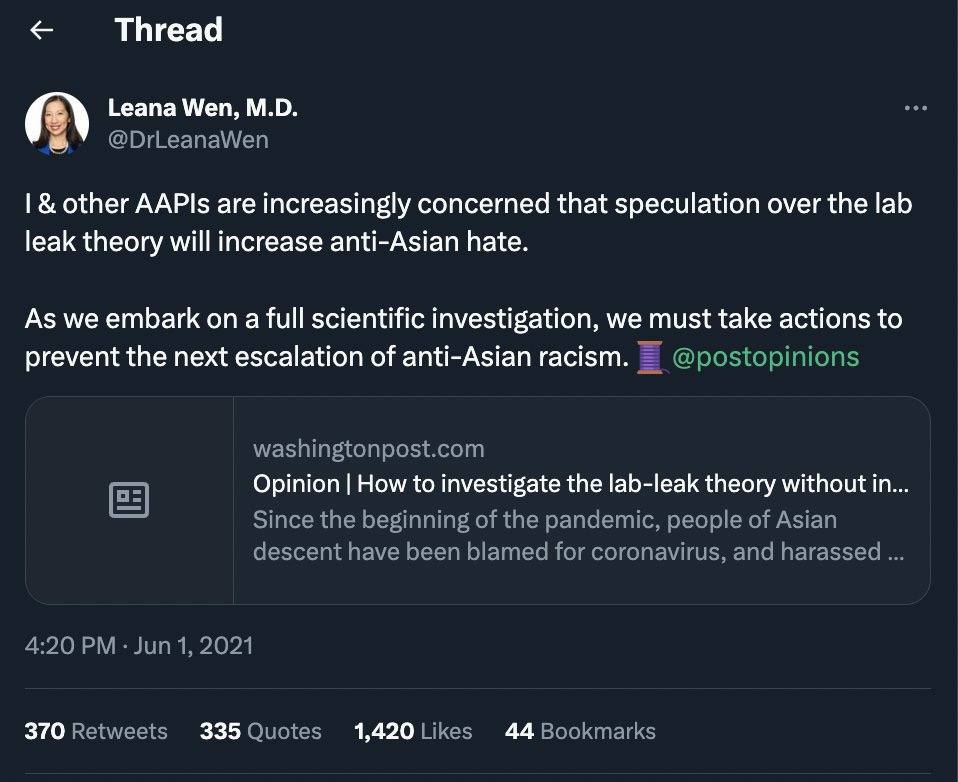The height and width of the screenshot is (782, 958).
Task: Click the washingtonpost.com domain label
Action: [x=368, y=449]
